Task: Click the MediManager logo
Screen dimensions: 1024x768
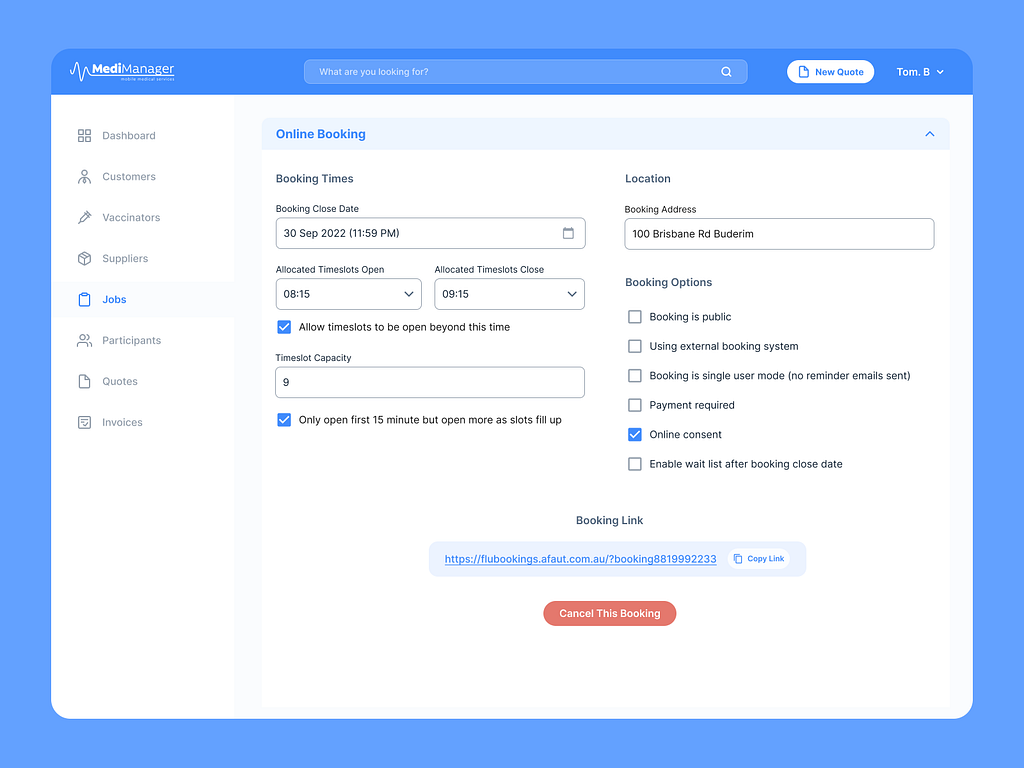Action: (x=122, y=71)
